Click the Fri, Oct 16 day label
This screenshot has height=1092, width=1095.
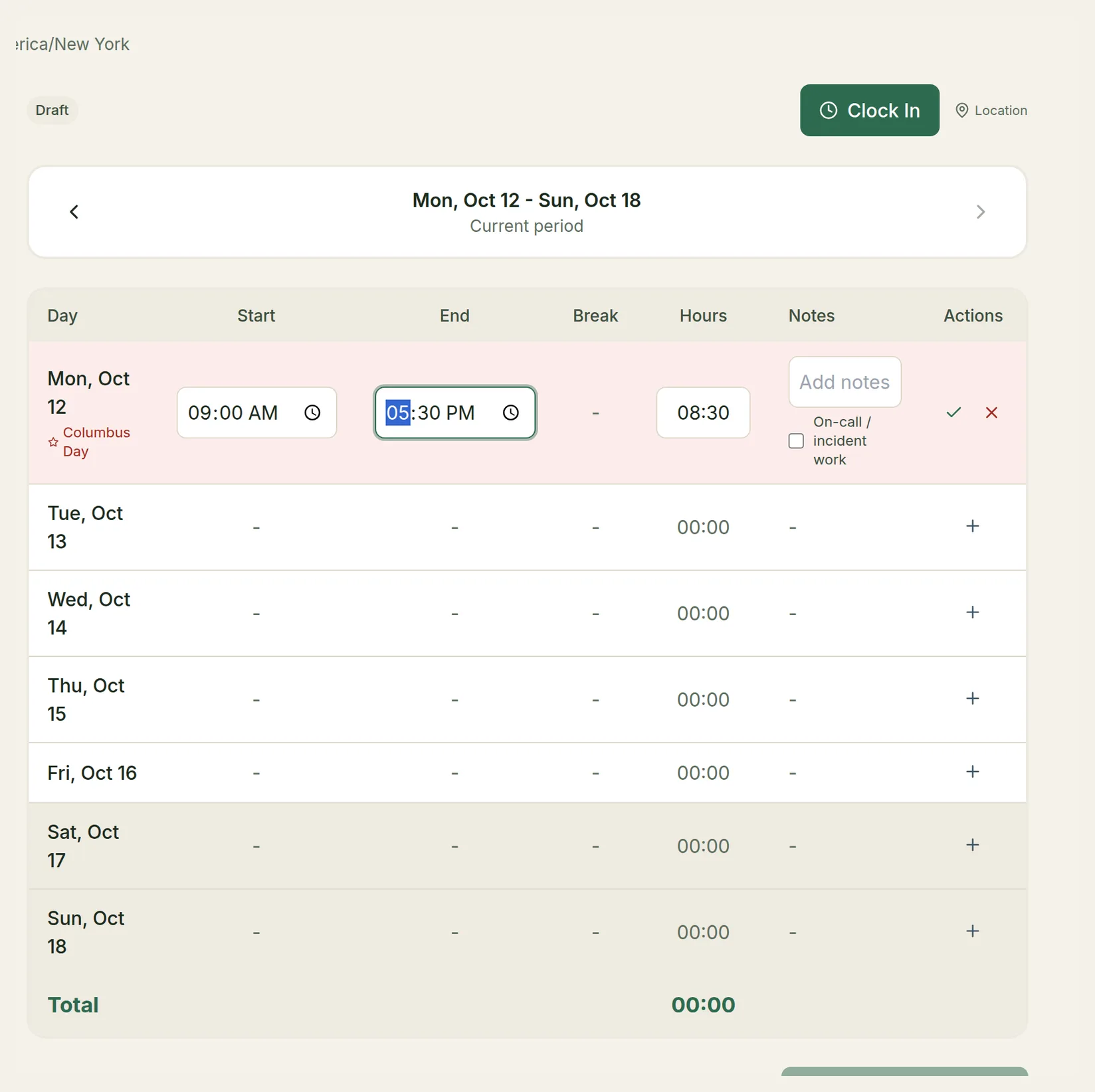click(x=92, y=773)
